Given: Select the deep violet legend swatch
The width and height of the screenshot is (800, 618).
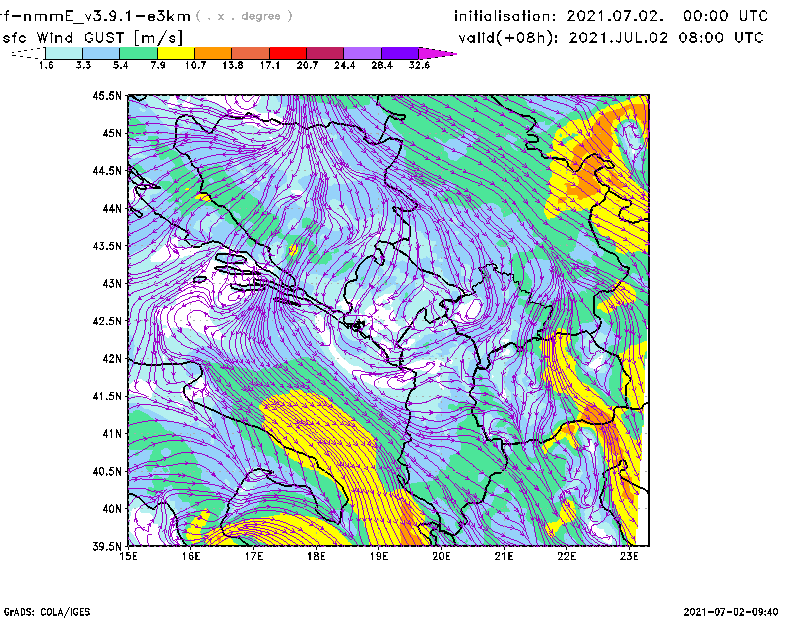Looking at the screenshot, I should [399, 53].
